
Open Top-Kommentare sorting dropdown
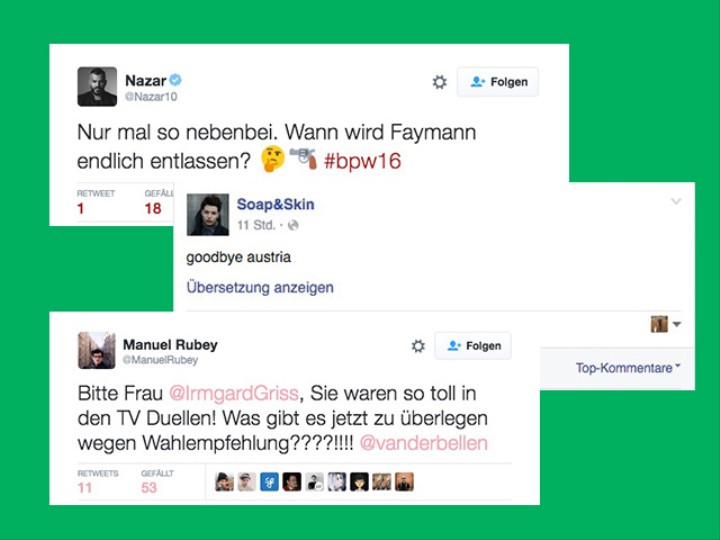pyautogui.click(x=628, y=368)
